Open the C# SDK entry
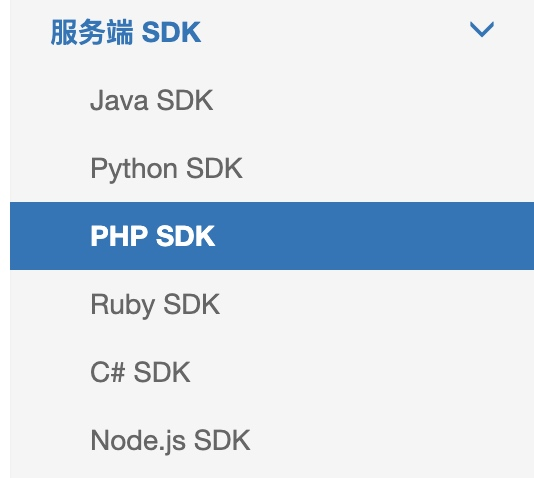534x478 pixels. (272, 372)
